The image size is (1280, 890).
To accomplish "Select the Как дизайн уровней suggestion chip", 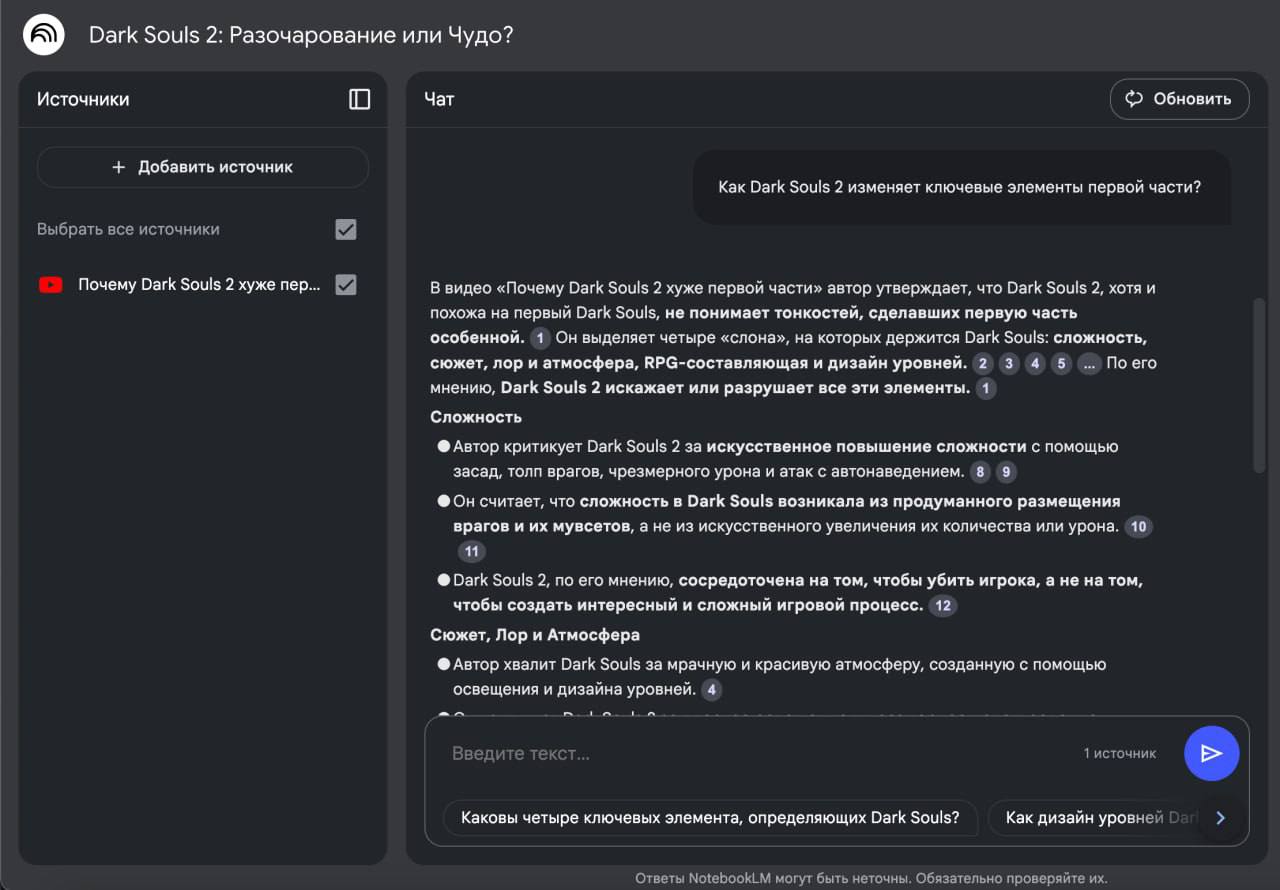I will (1100, 817).
